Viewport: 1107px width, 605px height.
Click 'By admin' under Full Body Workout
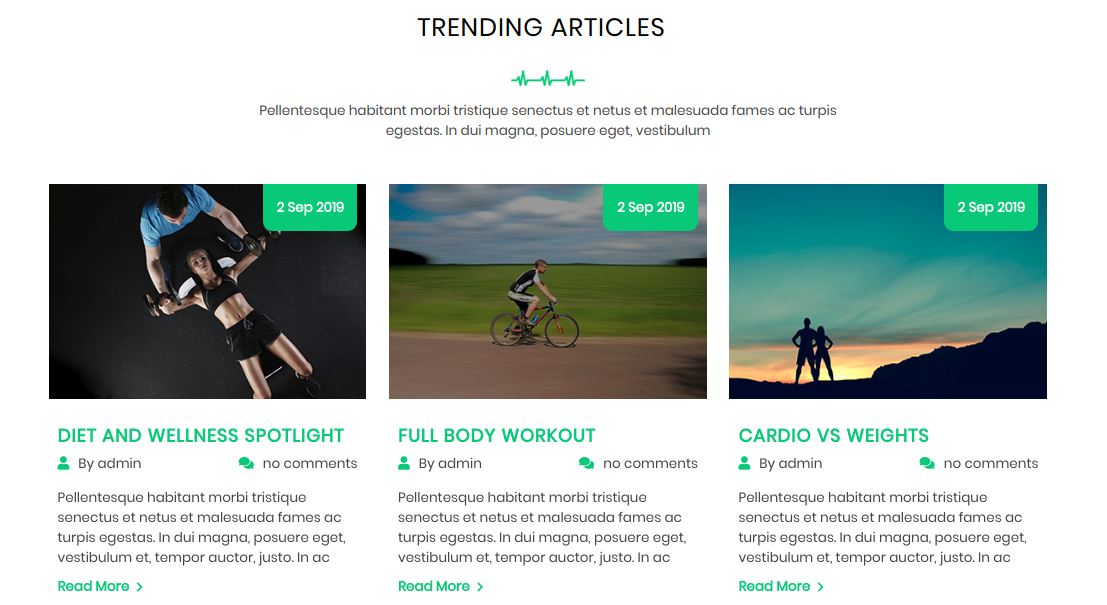pyautogui.click(x=450, y=463)
